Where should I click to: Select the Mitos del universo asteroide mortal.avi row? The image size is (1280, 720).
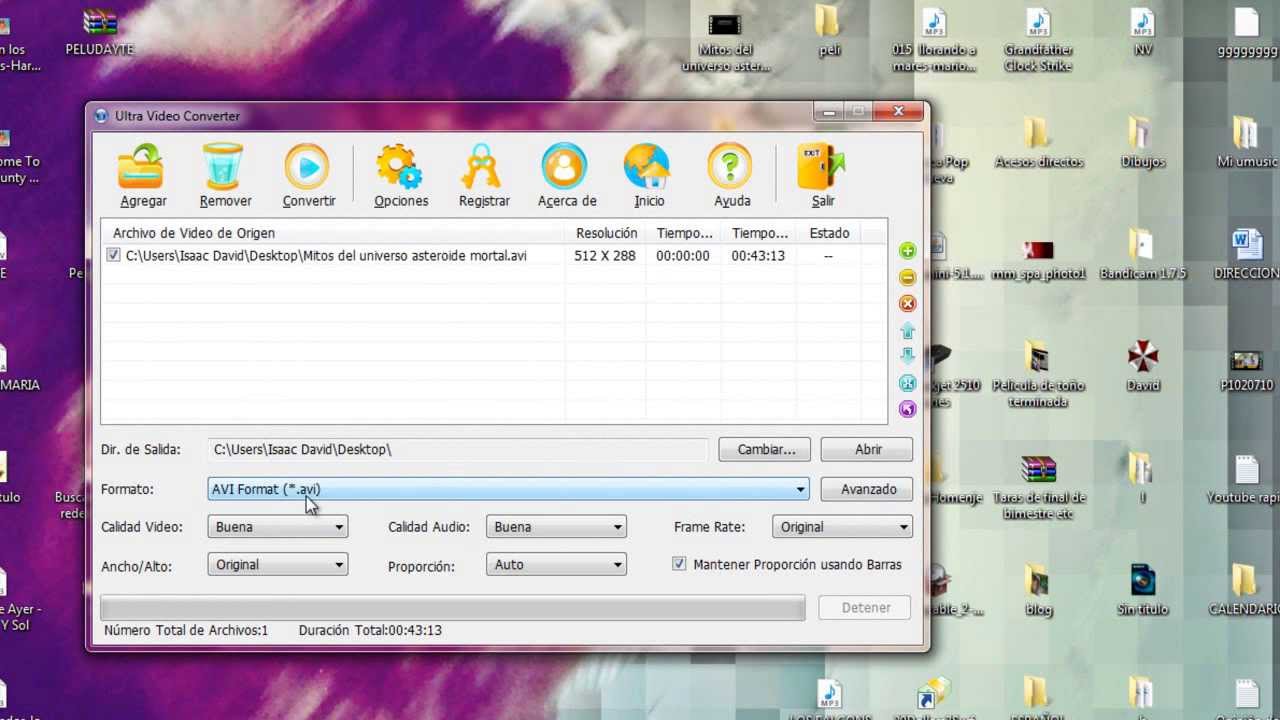494,256
